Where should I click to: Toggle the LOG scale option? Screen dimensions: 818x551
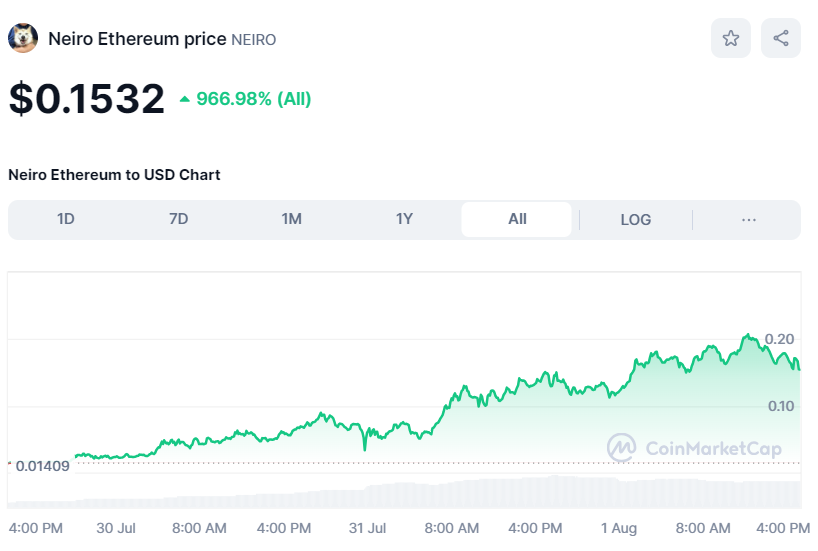coord(635,219)
